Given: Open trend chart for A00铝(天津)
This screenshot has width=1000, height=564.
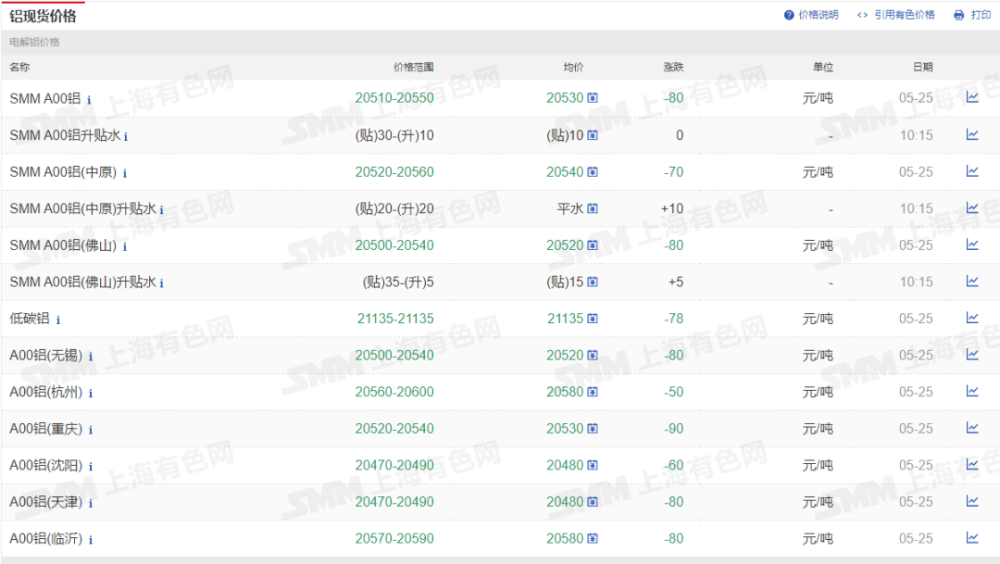Looking at the screenshot, I should click(x=972, y=501).
